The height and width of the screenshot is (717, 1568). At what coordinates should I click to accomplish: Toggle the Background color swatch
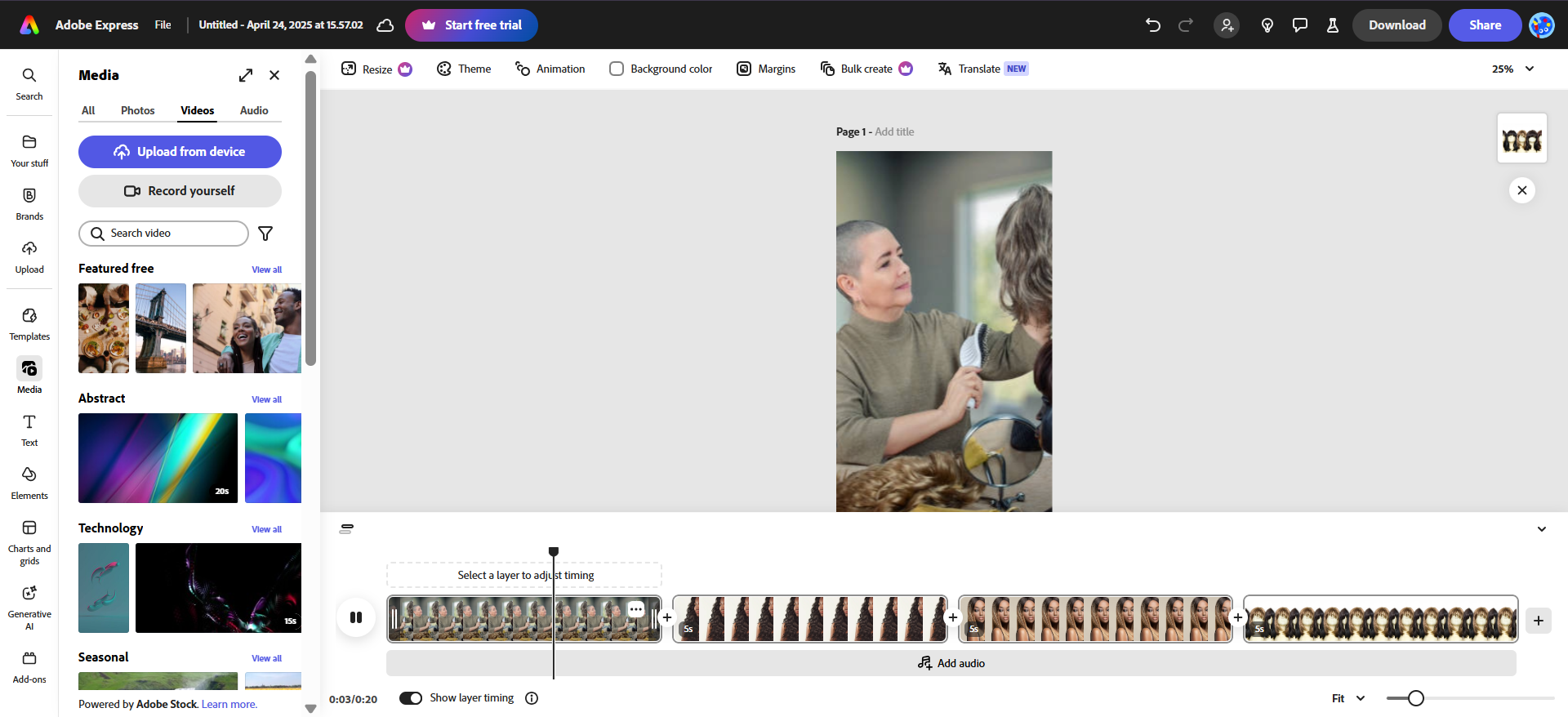(617, 69)
